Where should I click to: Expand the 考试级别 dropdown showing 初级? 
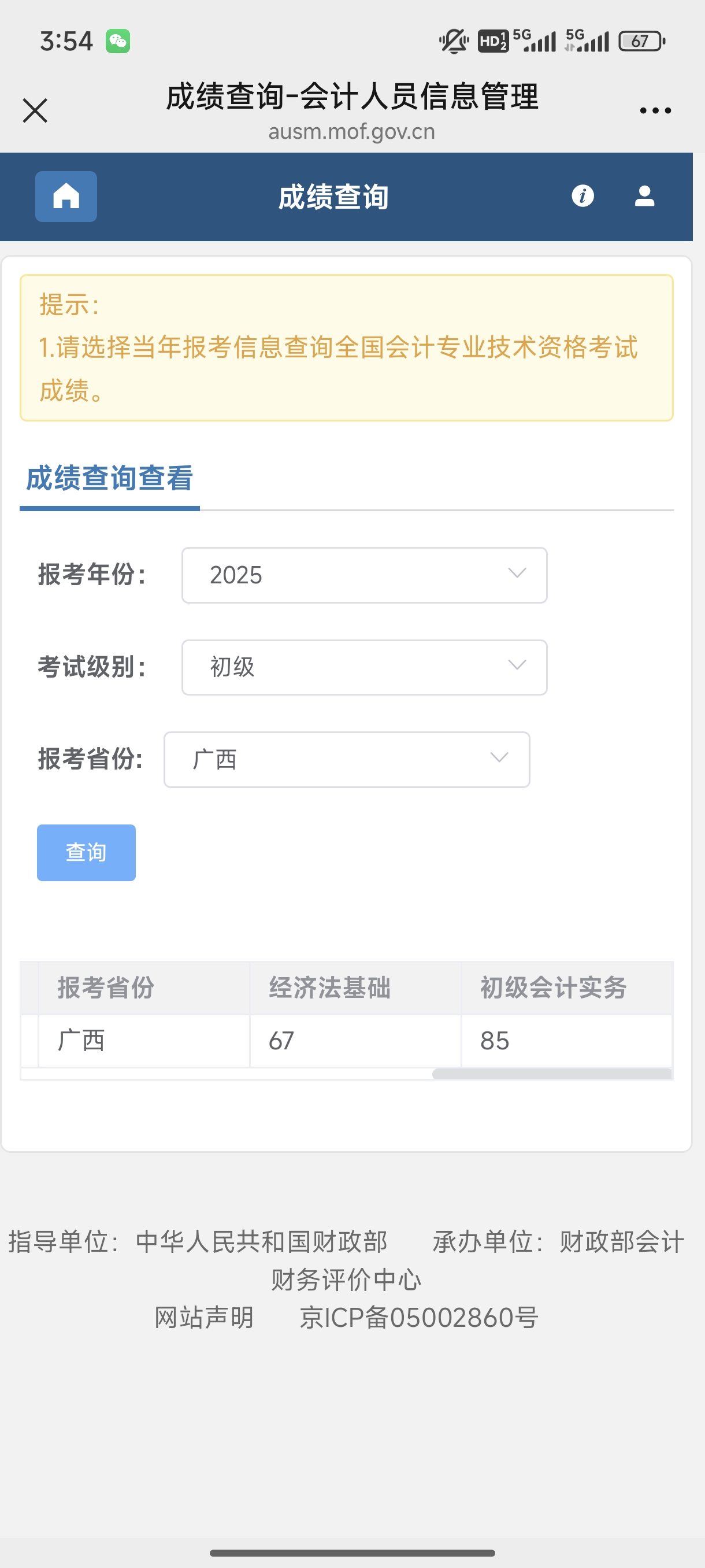(365, 667)
